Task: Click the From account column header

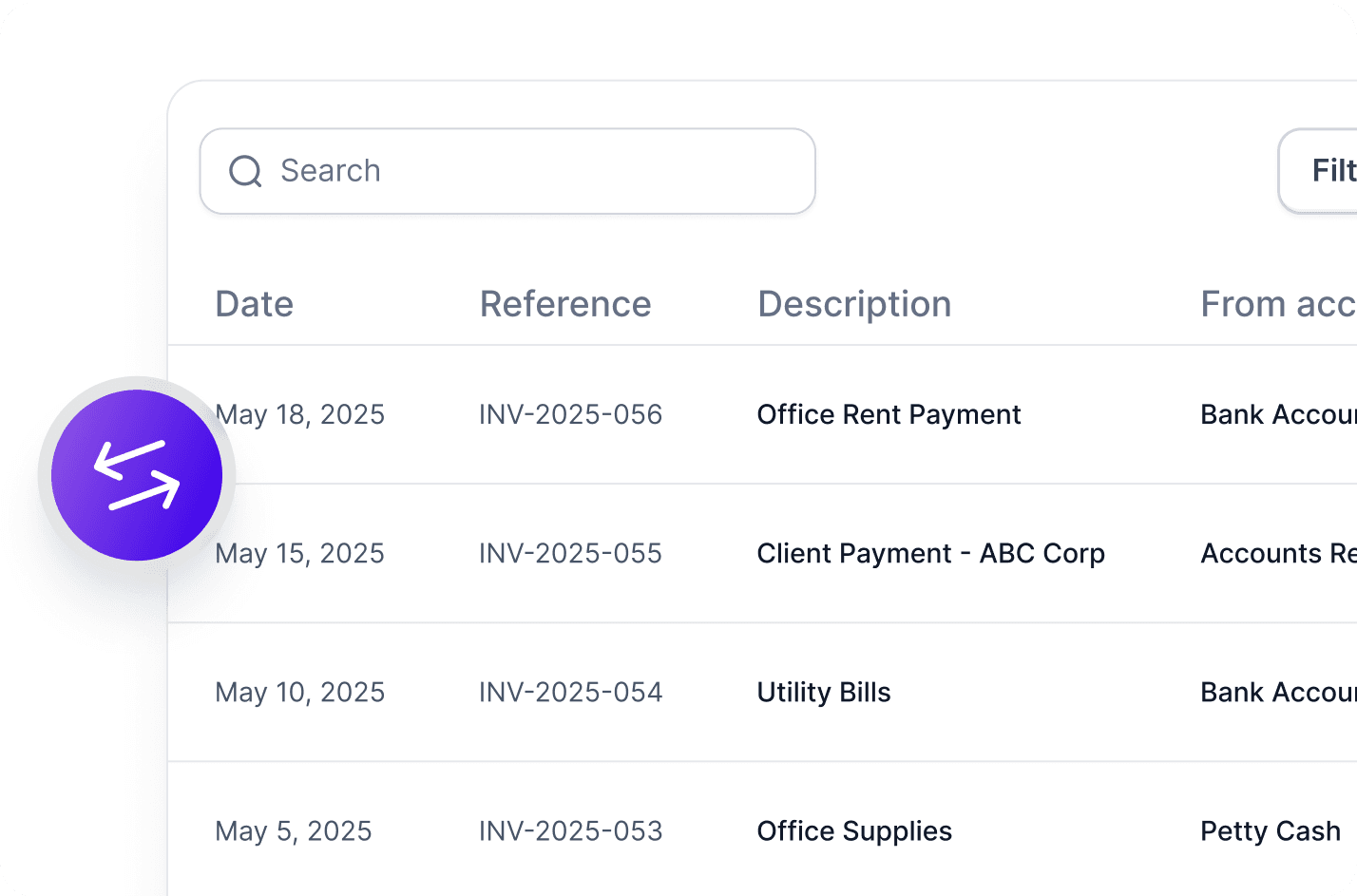Action: point(1277,304)
